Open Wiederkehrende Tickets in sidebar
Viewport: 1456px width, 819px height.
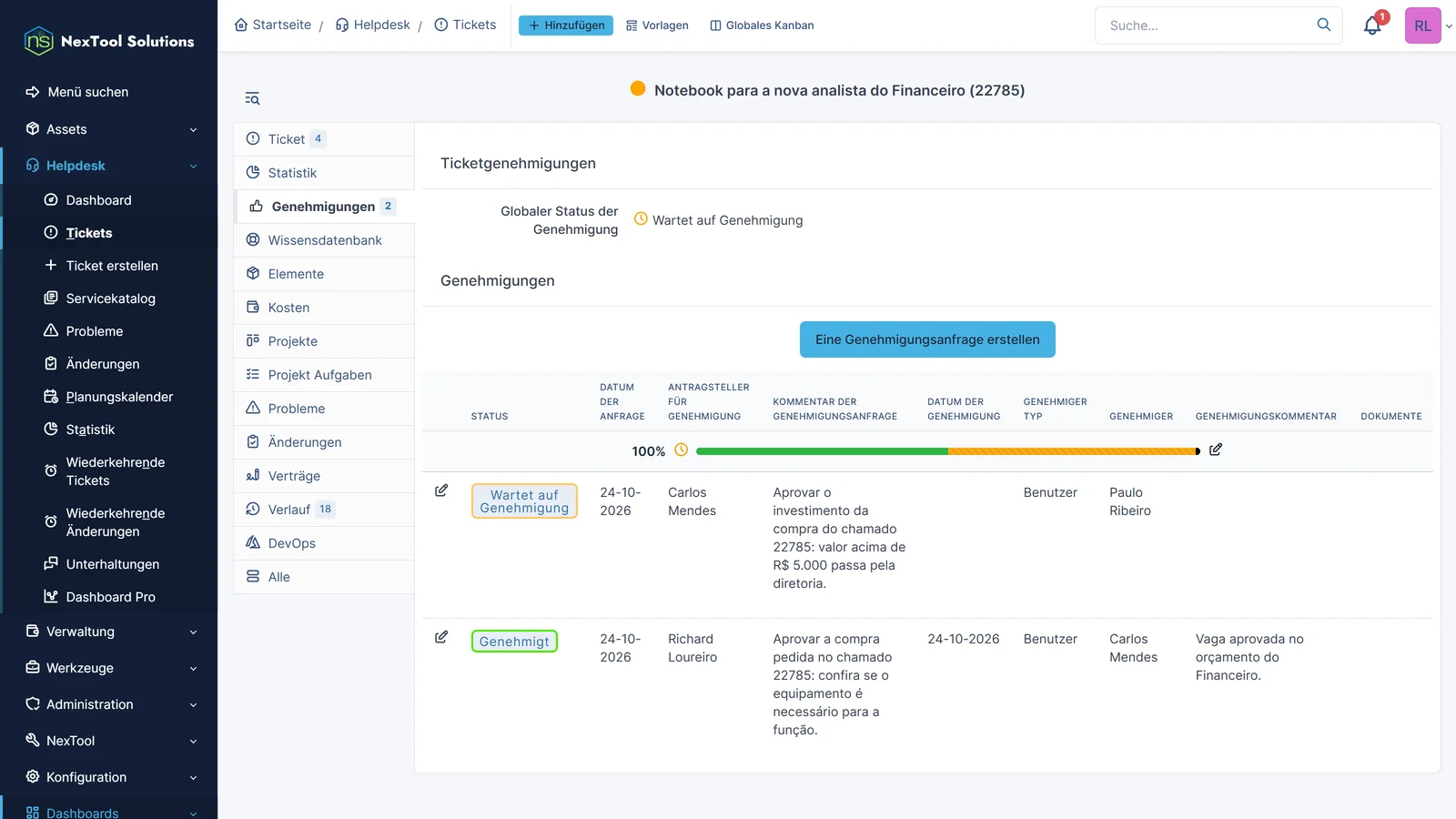click(x=111, y=471)
